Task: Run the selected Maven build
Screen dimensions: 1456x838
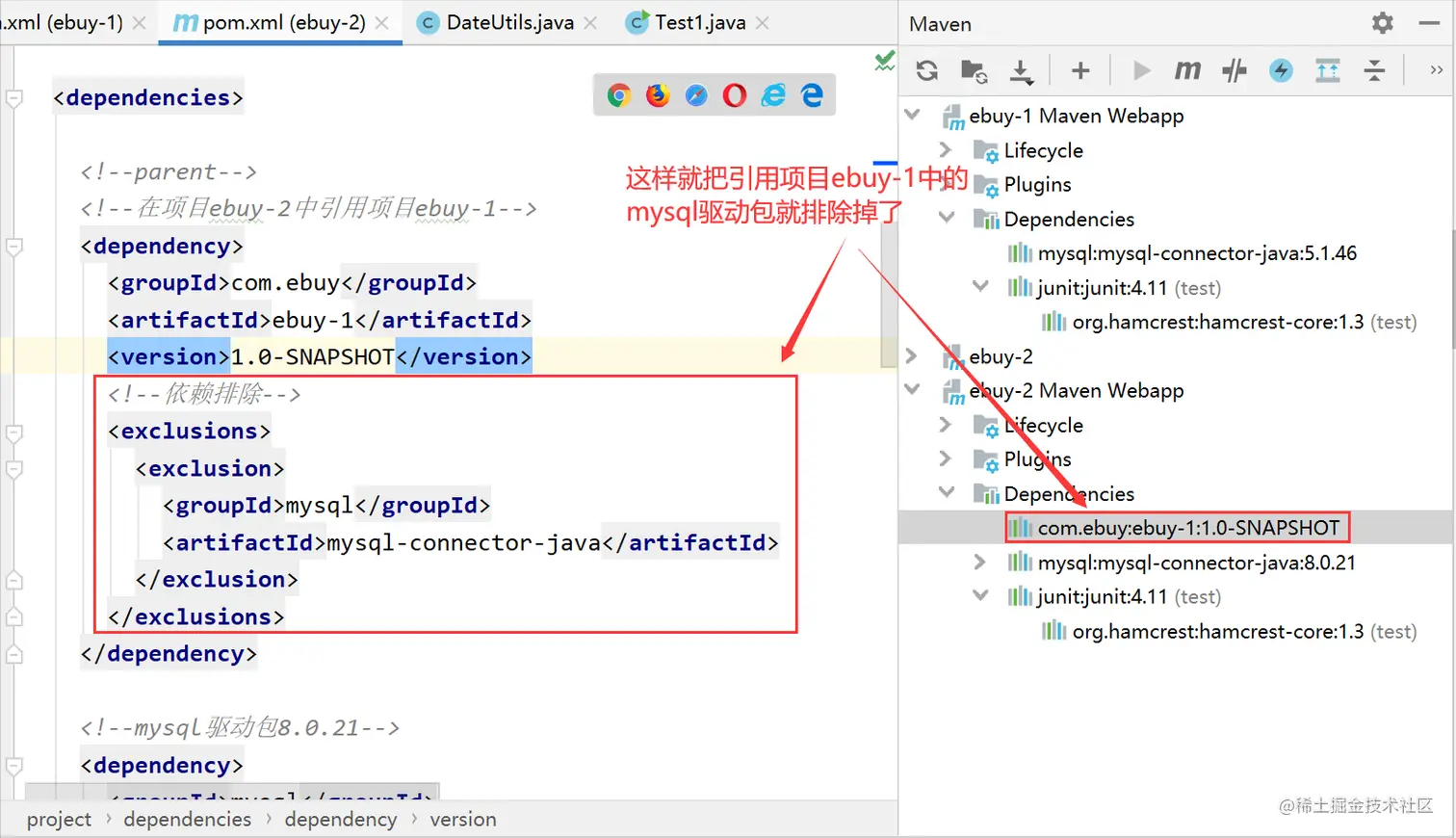Action: coord(1142,70)
